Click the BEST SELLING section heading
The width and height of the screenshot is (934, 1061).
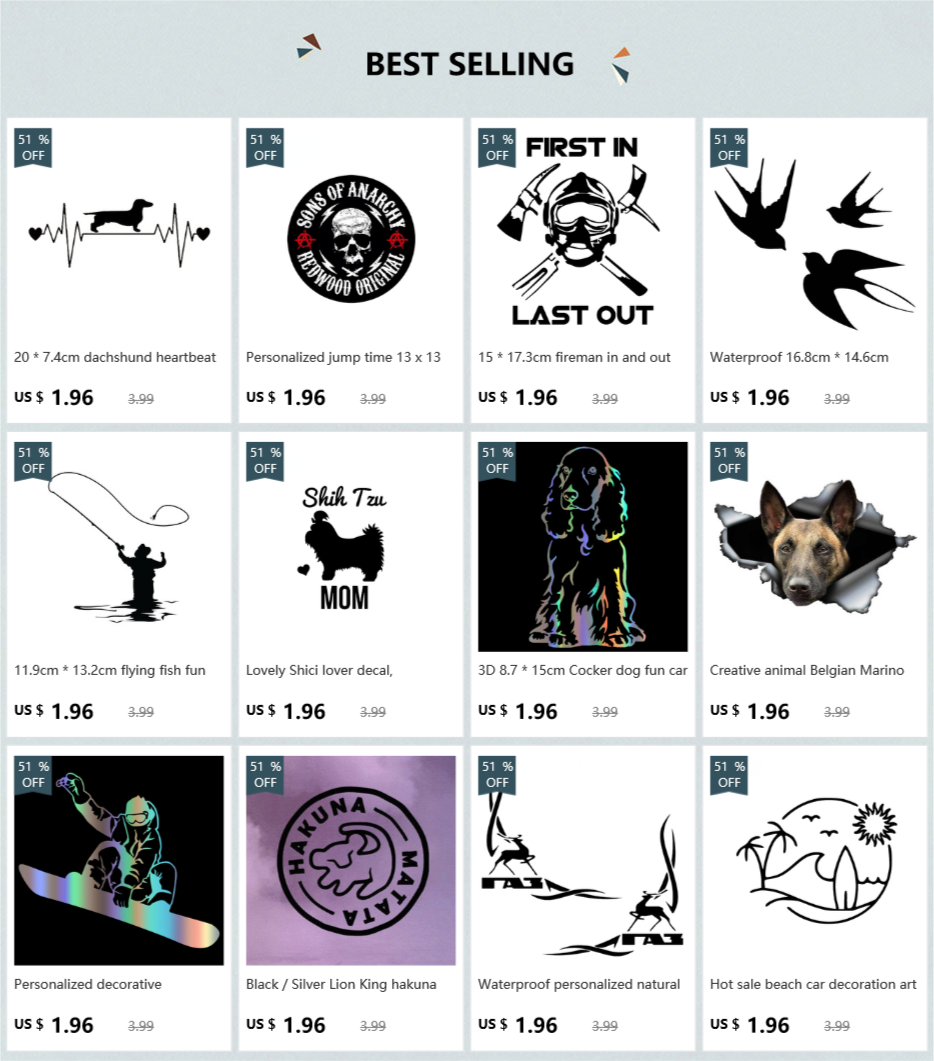[x=470, y=64]
